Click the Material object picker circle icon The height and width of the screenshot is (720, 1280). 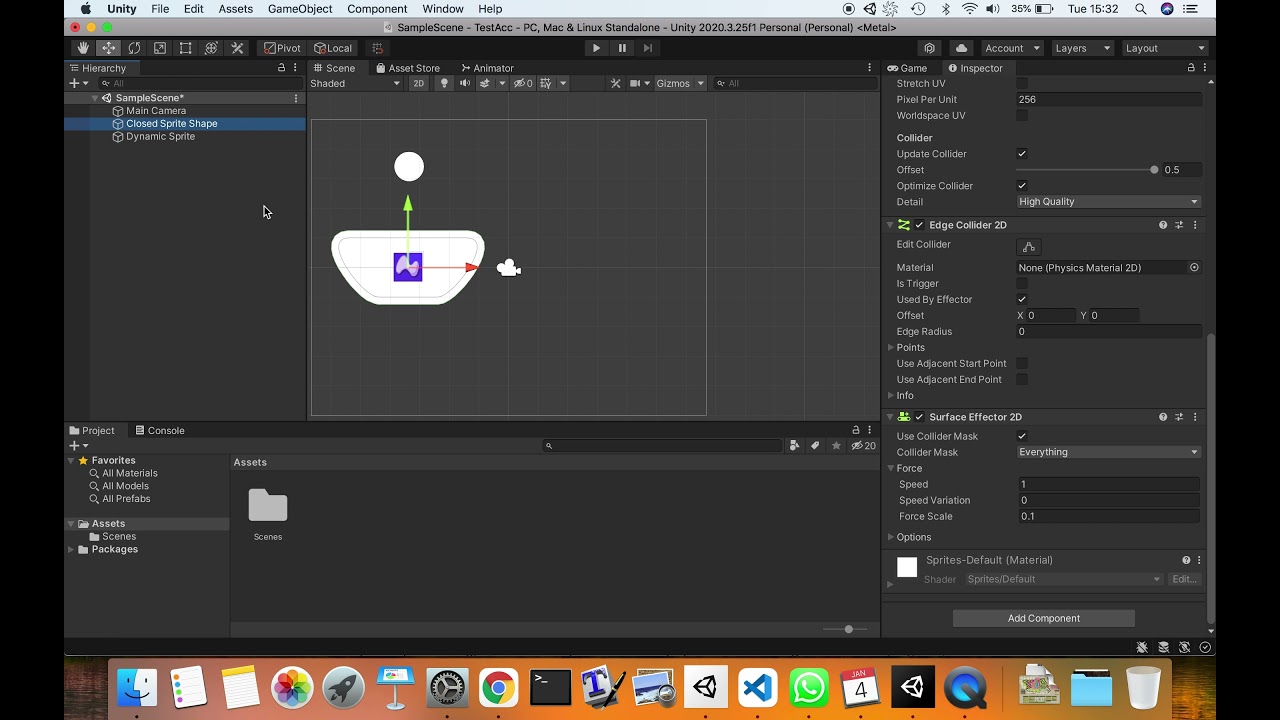click(x=1194, y=267)
